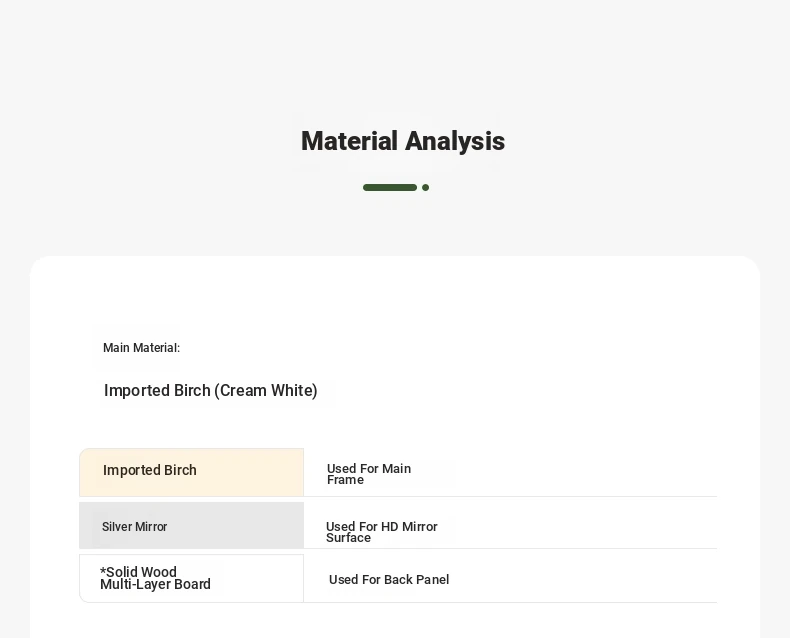
Task: Click the green divider bar under heading
Action: coord(390,187)
